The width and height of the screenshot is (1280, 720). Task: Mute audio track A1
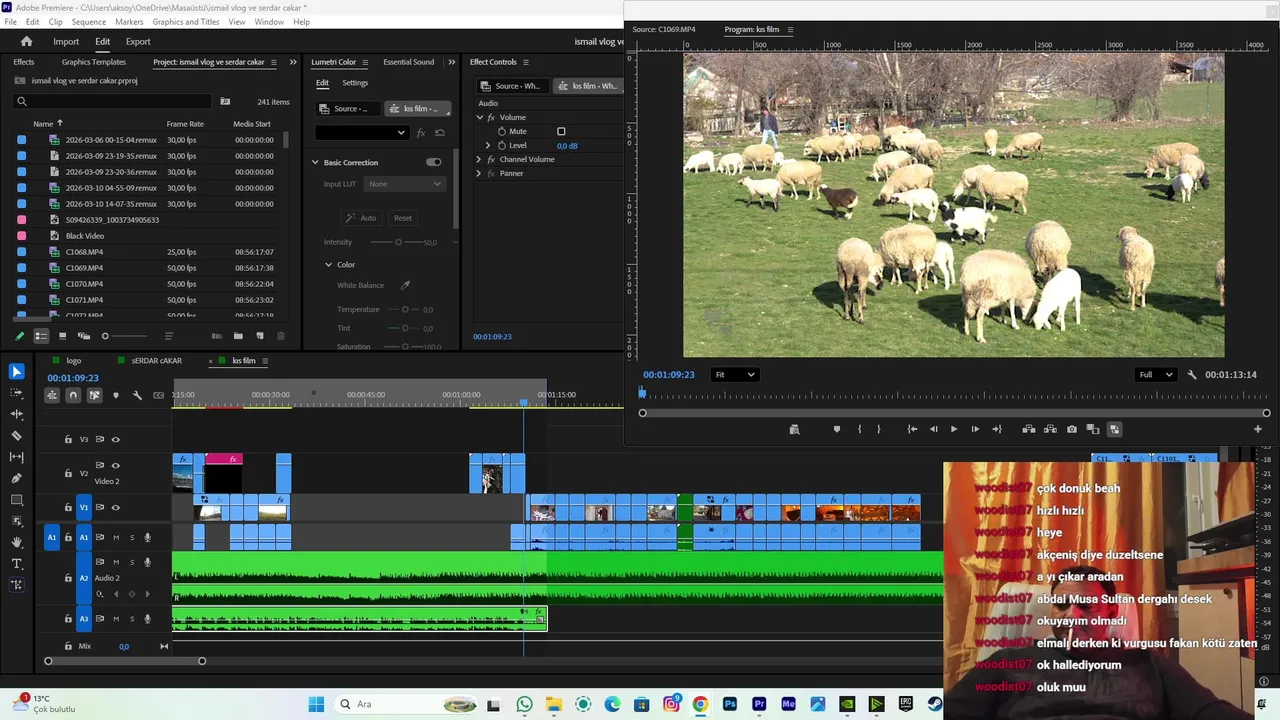(116, 537)
